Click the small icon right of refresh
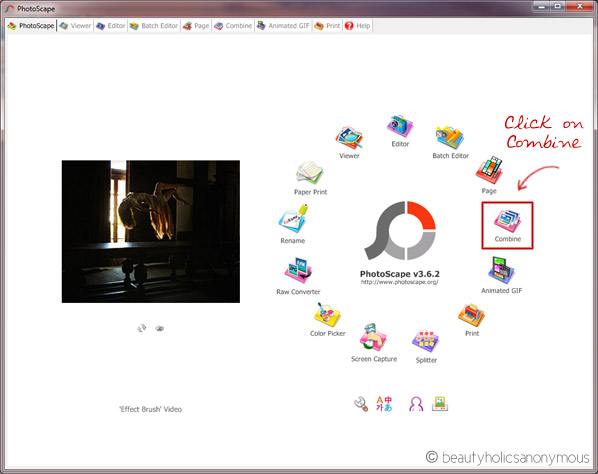 click(160, 328)
